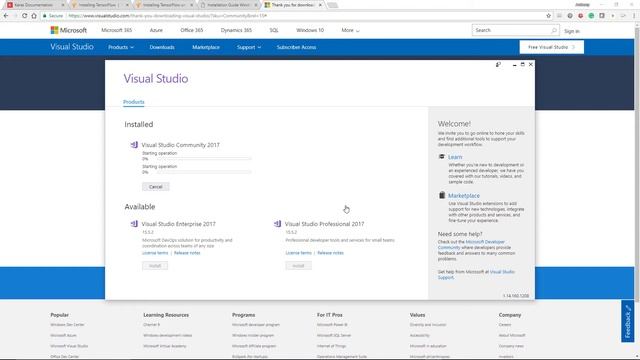Click the browser back arrow

click(x=6, y=16)
